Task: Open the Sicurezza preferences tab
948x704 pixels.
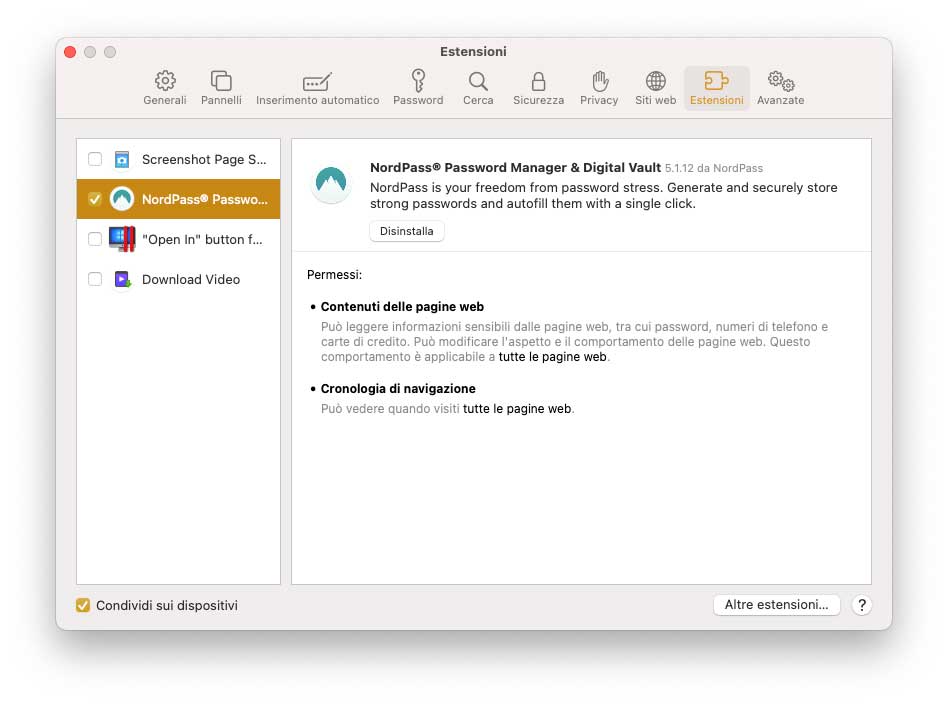Action: coord(538,88)
